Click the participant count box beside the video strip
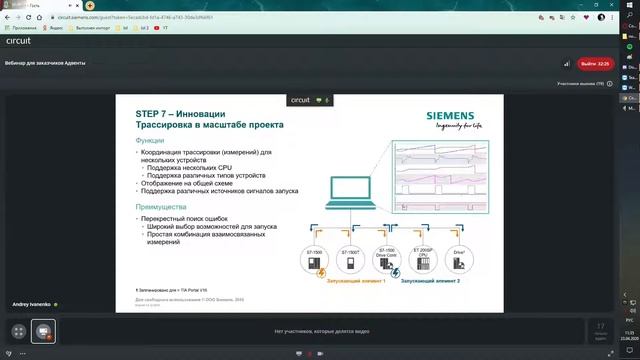The height and width of the screenshot is (360, 640). point(600,331)
